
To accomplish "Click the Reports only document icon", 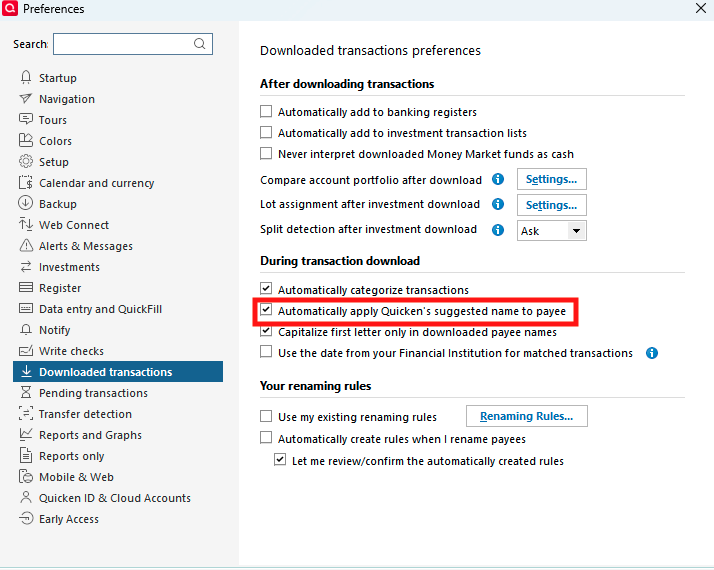I will 26,455.
